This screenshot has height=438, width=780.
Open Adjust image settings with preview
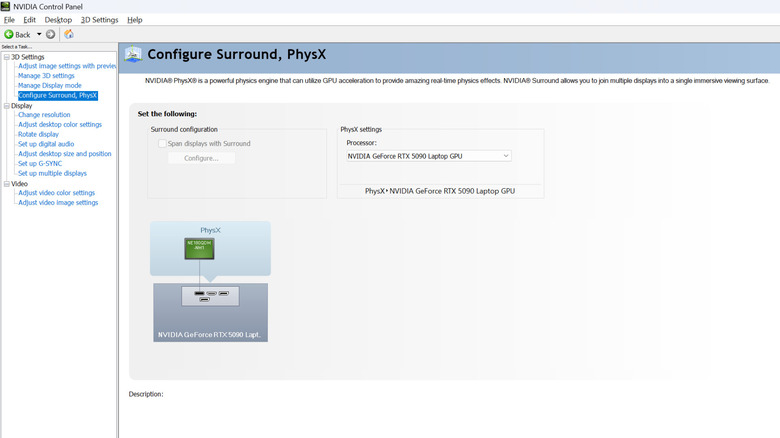67,66
